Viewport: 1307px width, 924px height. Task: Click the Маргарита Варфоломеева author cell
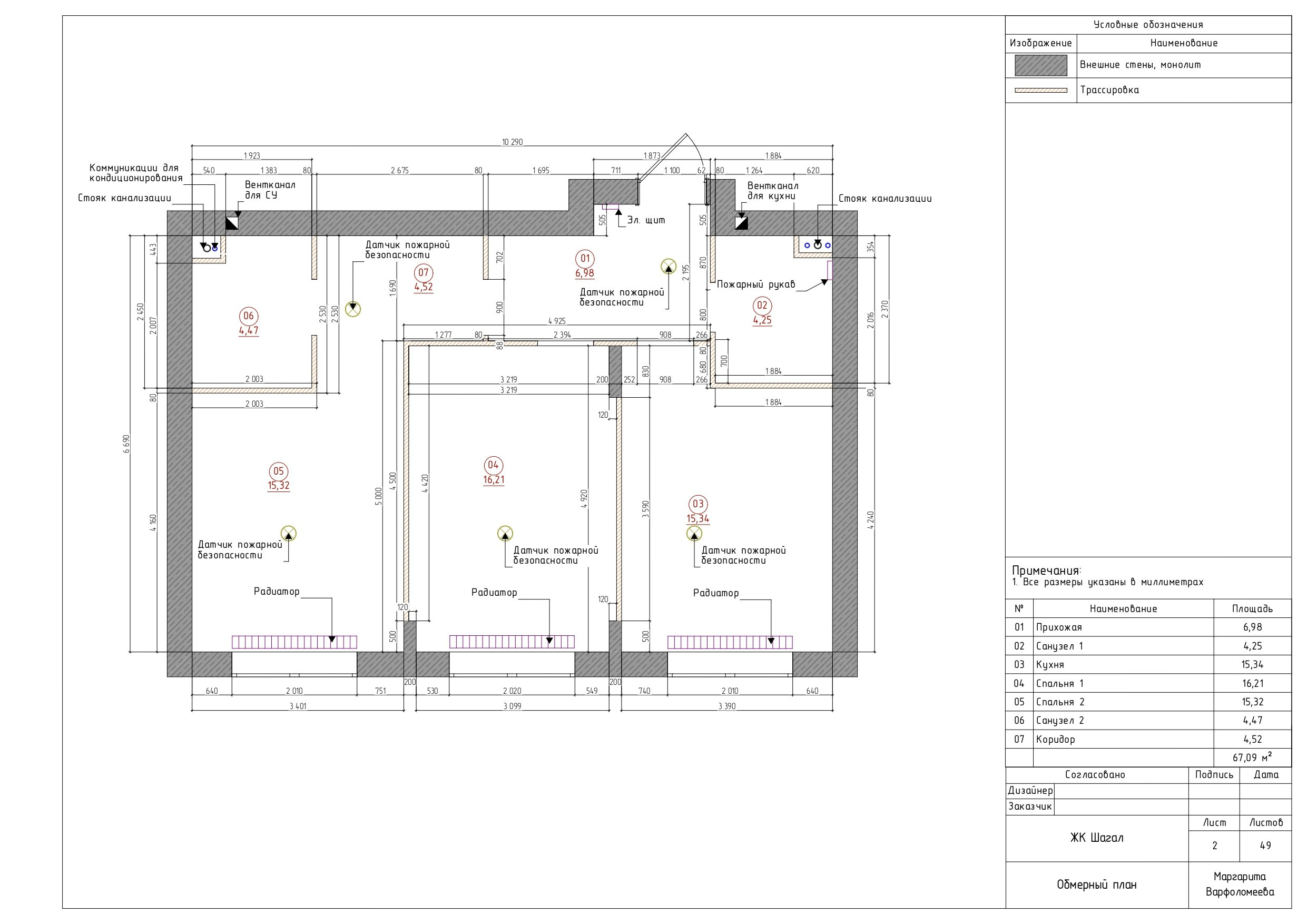tap(1240, 884)
